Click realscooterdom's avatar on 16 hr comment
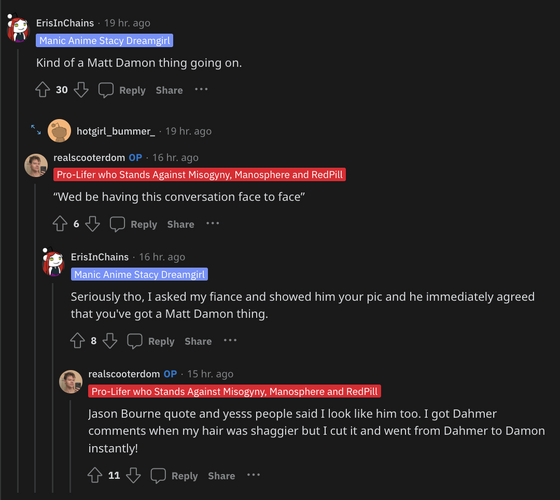Screen dimensions: 560x500 (36, 165)
